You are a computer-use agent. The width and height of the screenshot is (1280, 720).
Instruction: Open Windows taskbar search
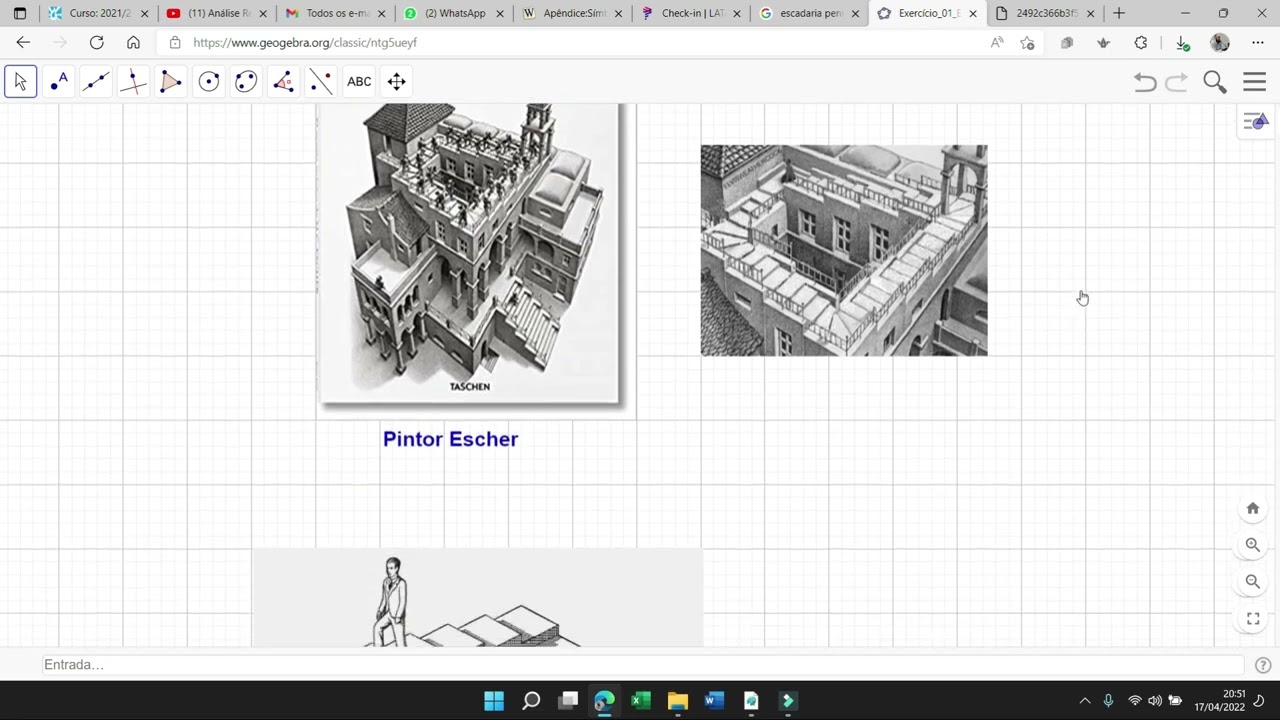coord(531,701)
